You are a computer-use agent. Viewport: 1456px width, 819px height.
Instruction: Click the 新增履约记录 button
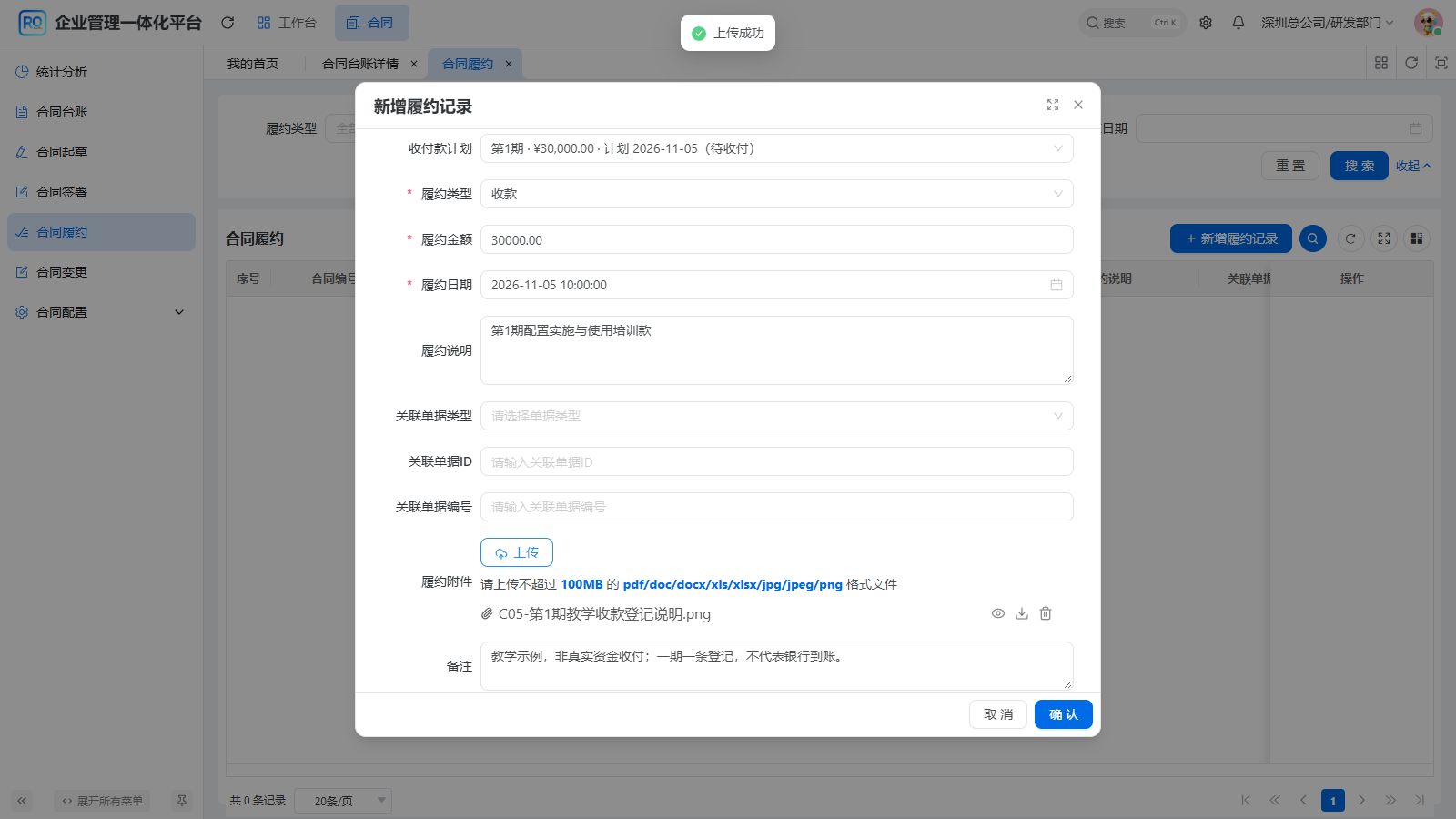click(x=1231, y=238)
